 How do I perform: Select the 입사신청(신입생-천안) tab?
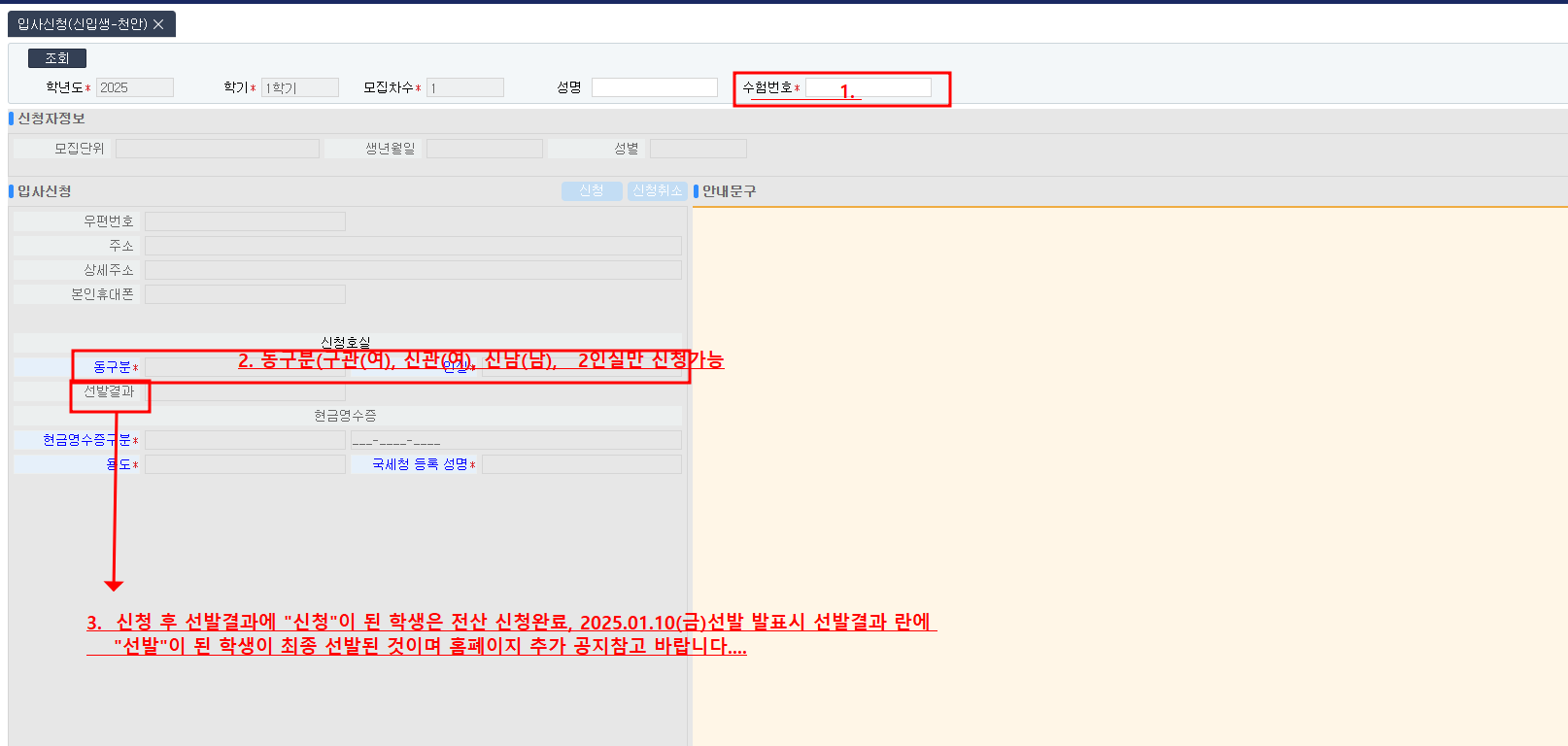coord(83,24)
